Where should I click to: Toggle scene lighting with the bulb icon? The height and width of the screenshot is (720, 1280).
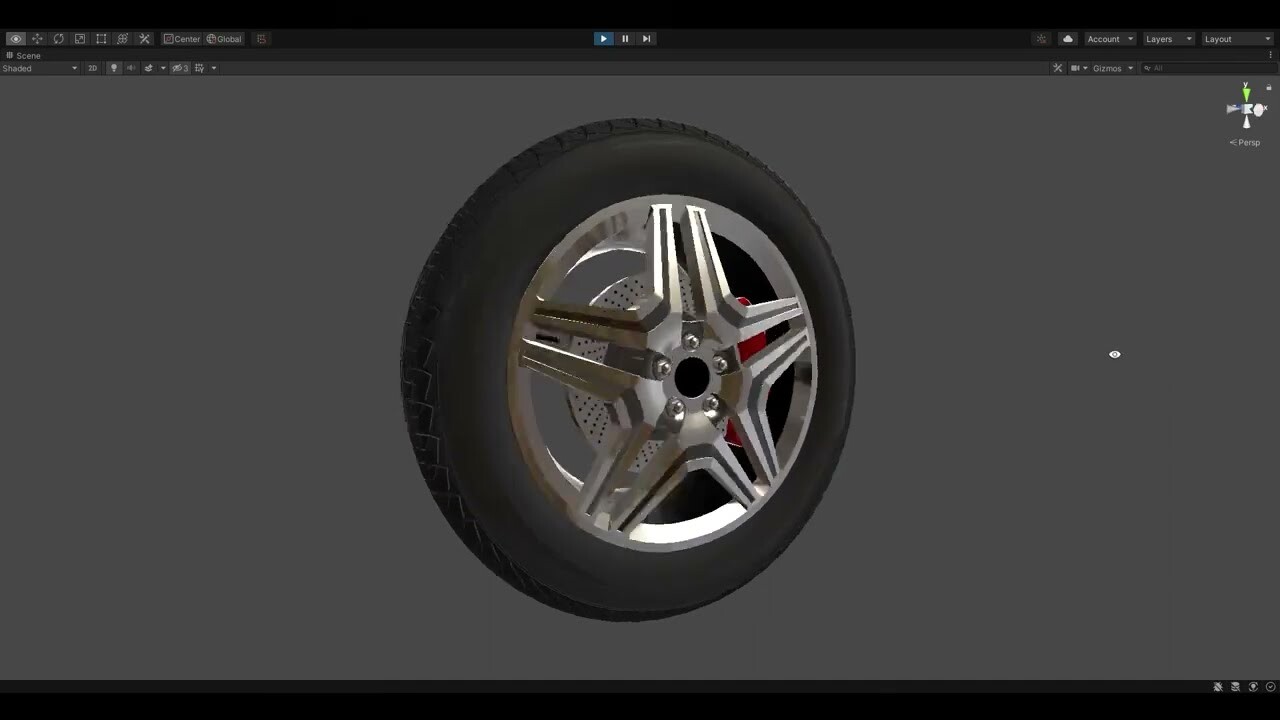point(113,67)
